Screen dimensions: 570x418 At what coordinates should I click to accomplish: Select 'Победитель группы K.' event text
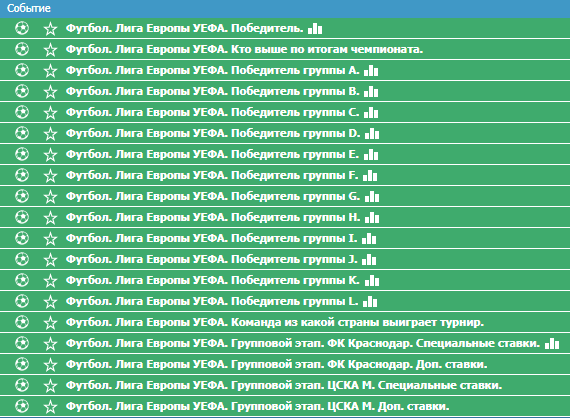point(213,280)
